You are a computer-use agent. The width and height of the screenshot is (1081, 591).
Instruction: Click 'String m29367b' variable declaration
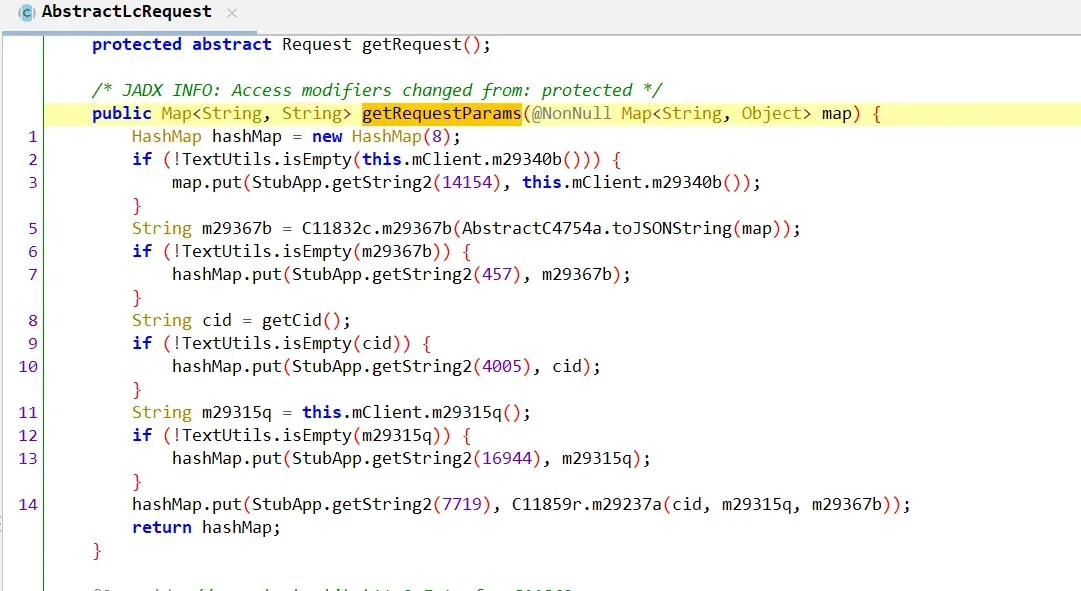point(202,228)
